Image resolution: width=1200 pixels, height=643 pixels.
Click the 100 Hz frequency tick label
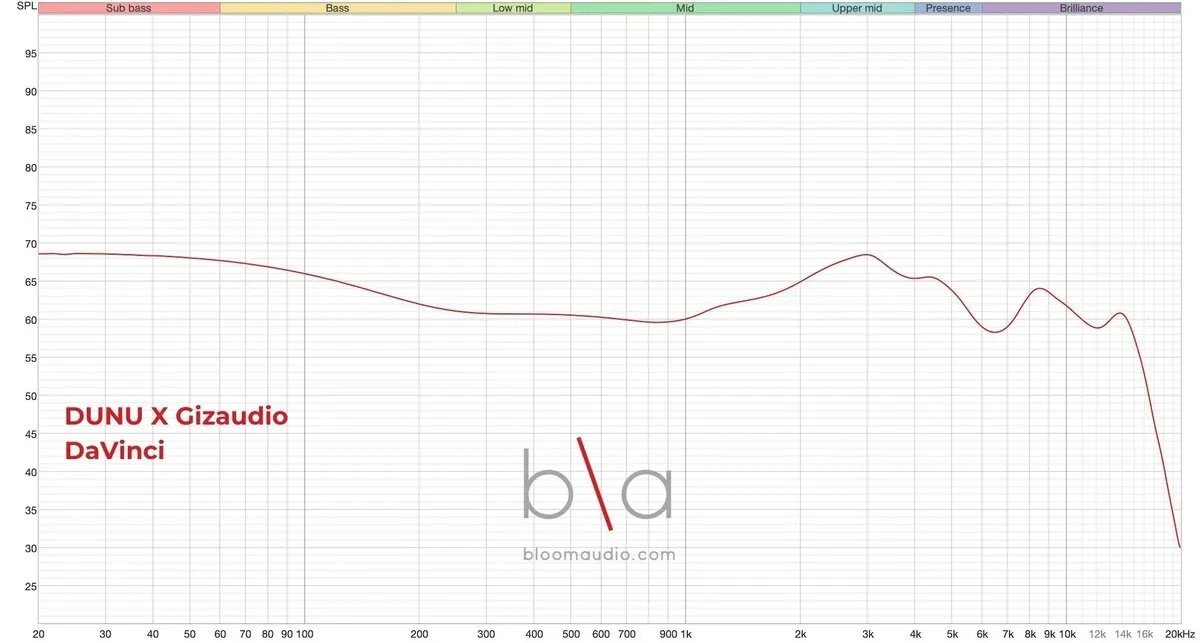304,634
